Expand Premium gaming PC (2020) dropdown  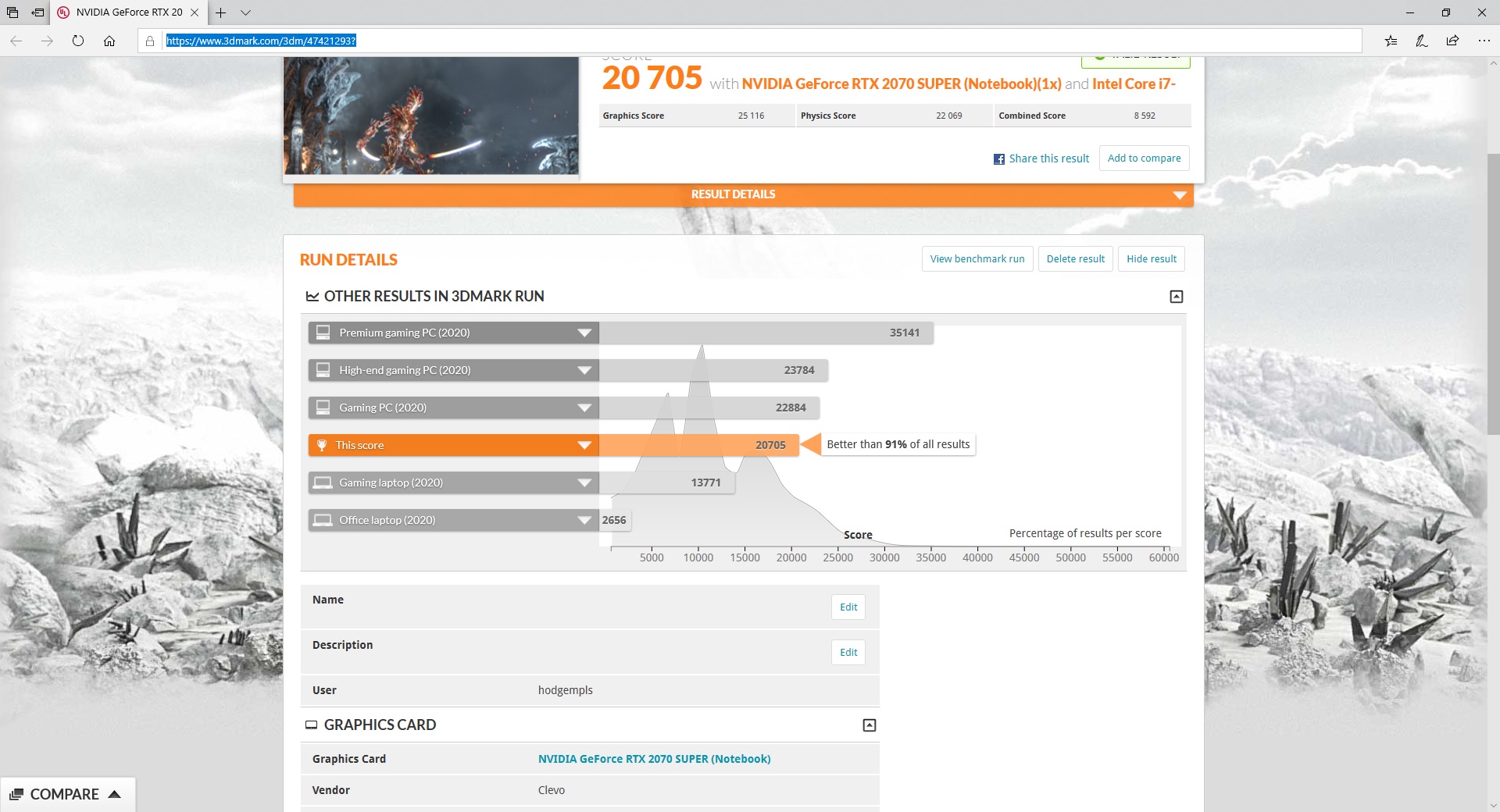[584, 333]
